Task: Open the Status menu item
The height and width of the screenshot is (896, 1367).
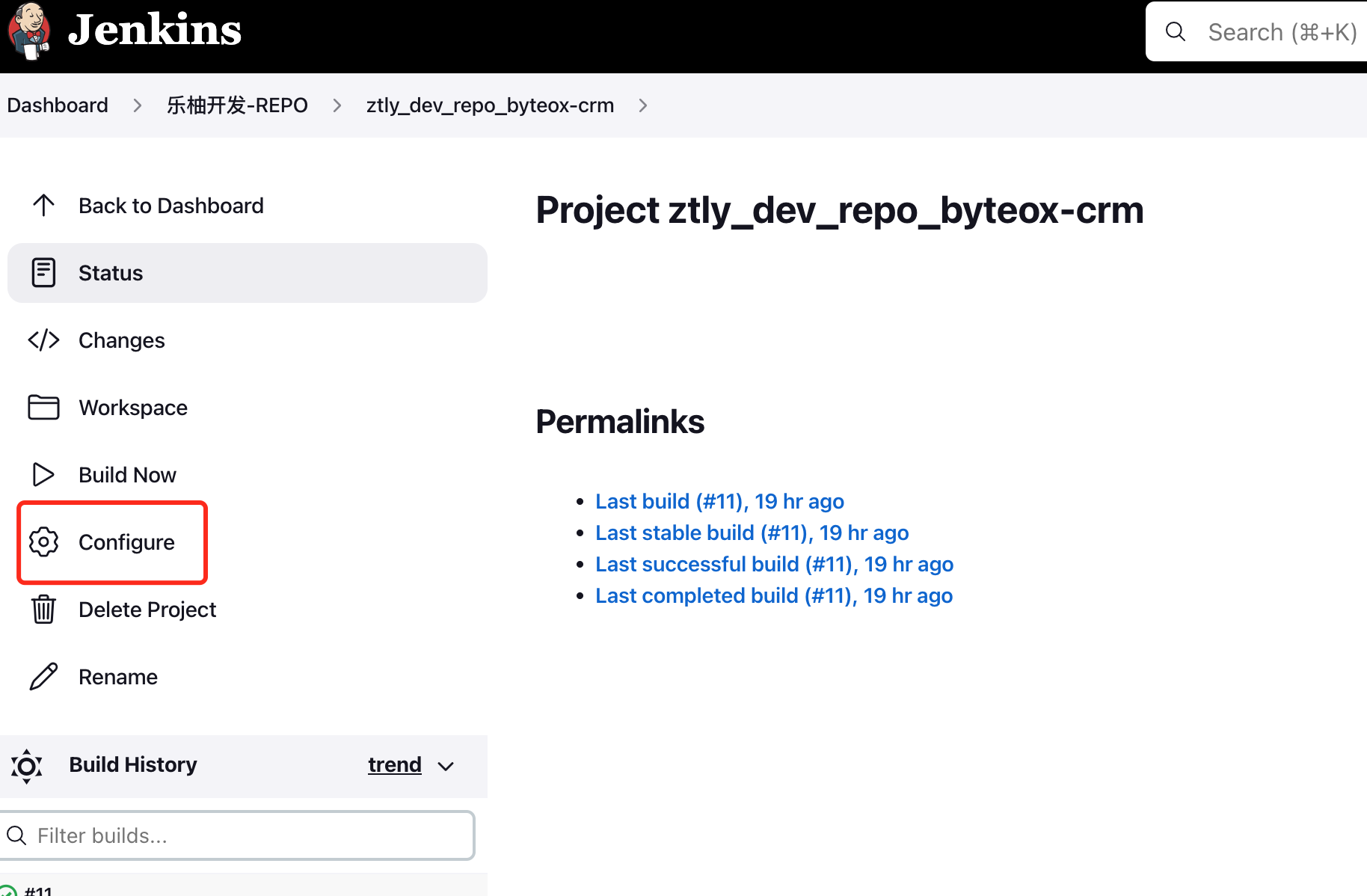Action: point(247,273)
